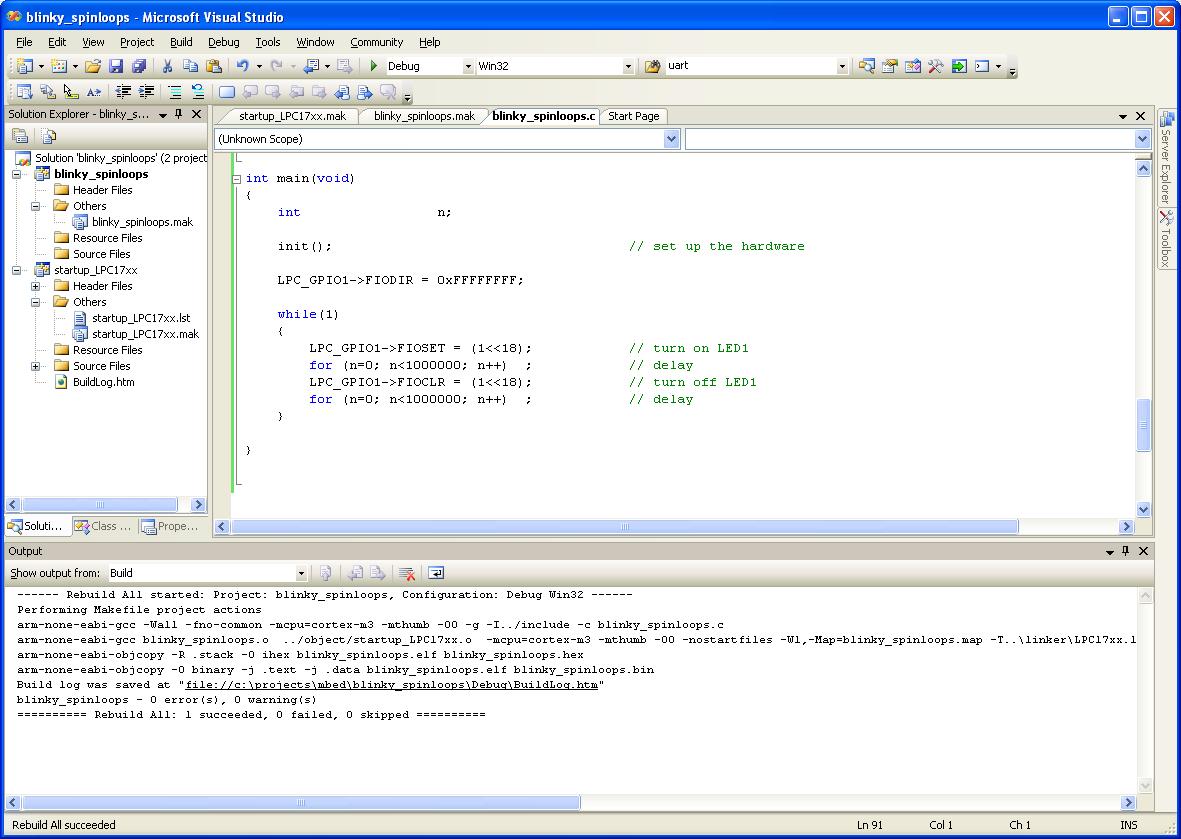Switch to the blinky_spinloops.mak tab
Image resolution: width=1181 pixels, height=839 pixels.
424,116
